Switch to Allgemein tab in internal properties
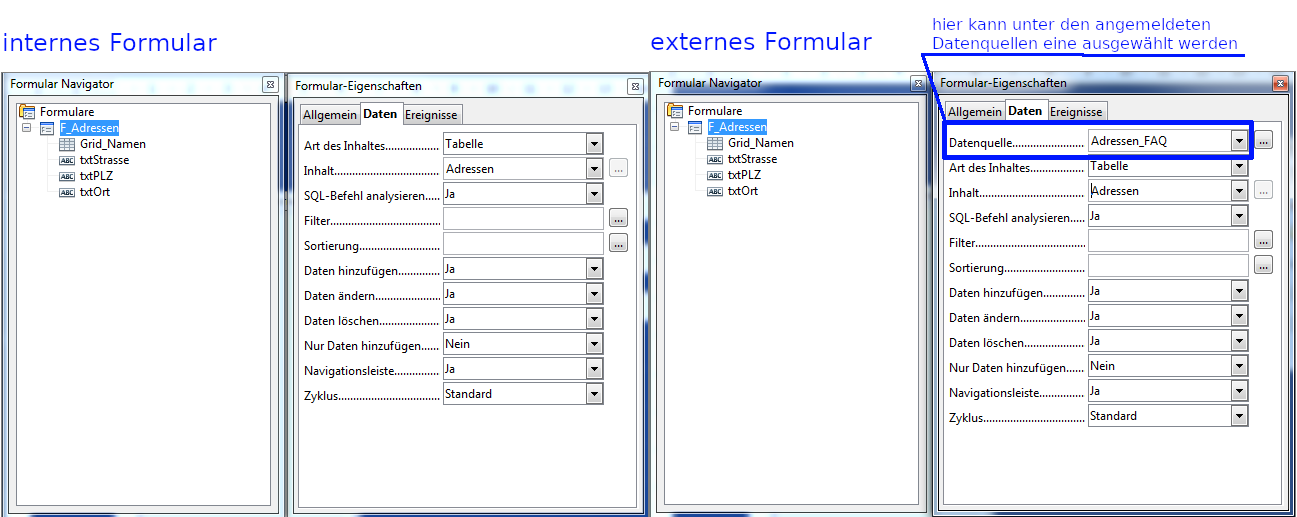This screenshot has width=1297, height=517. coord(330,115)
